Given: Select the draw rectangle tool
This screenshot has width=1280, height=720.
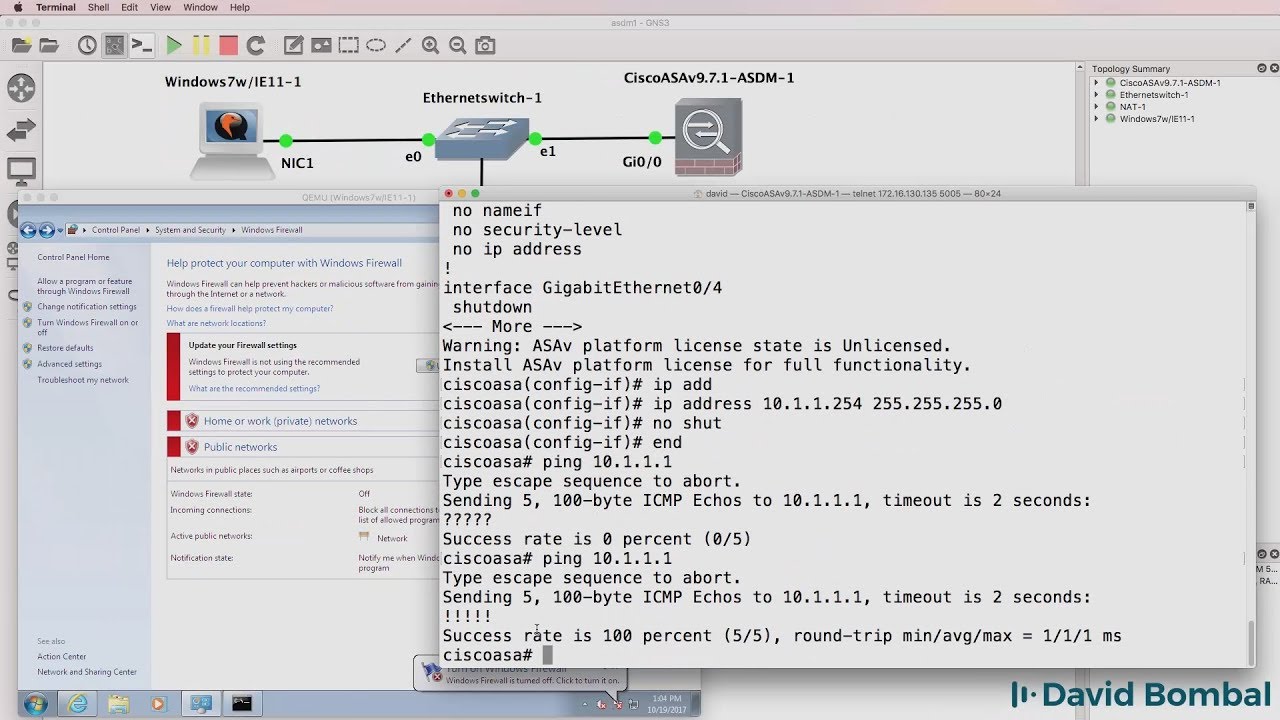Looking at the screenshot, I should tap(348, 45).
